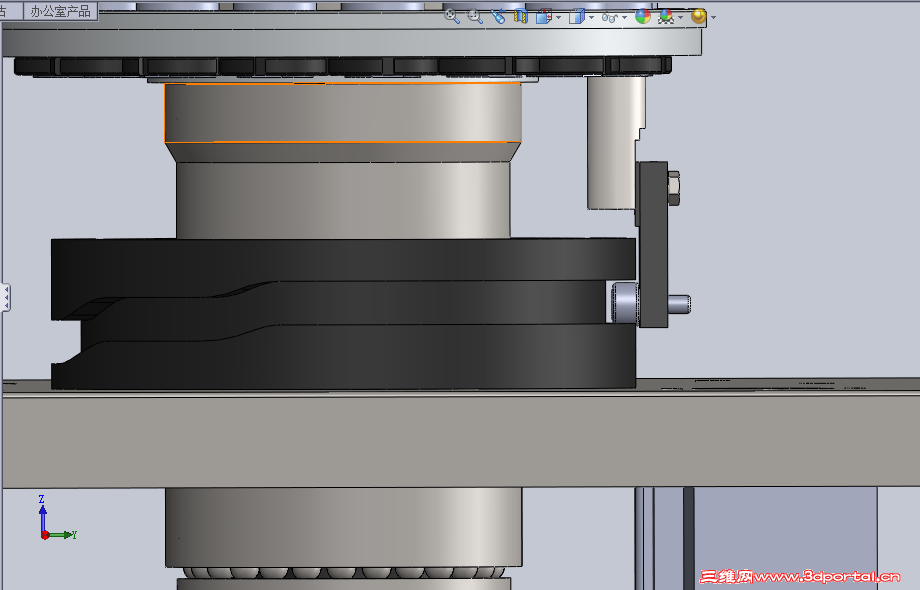
Task: Click the Z axis of the coordinate triad
Action: 42,511
